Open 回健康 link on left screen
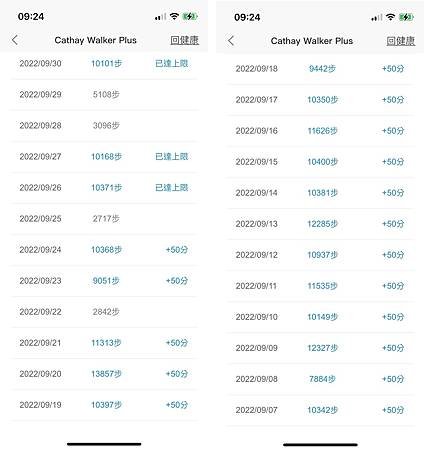The height and width of the screenshot is (450, 424). tap(184, 40)
